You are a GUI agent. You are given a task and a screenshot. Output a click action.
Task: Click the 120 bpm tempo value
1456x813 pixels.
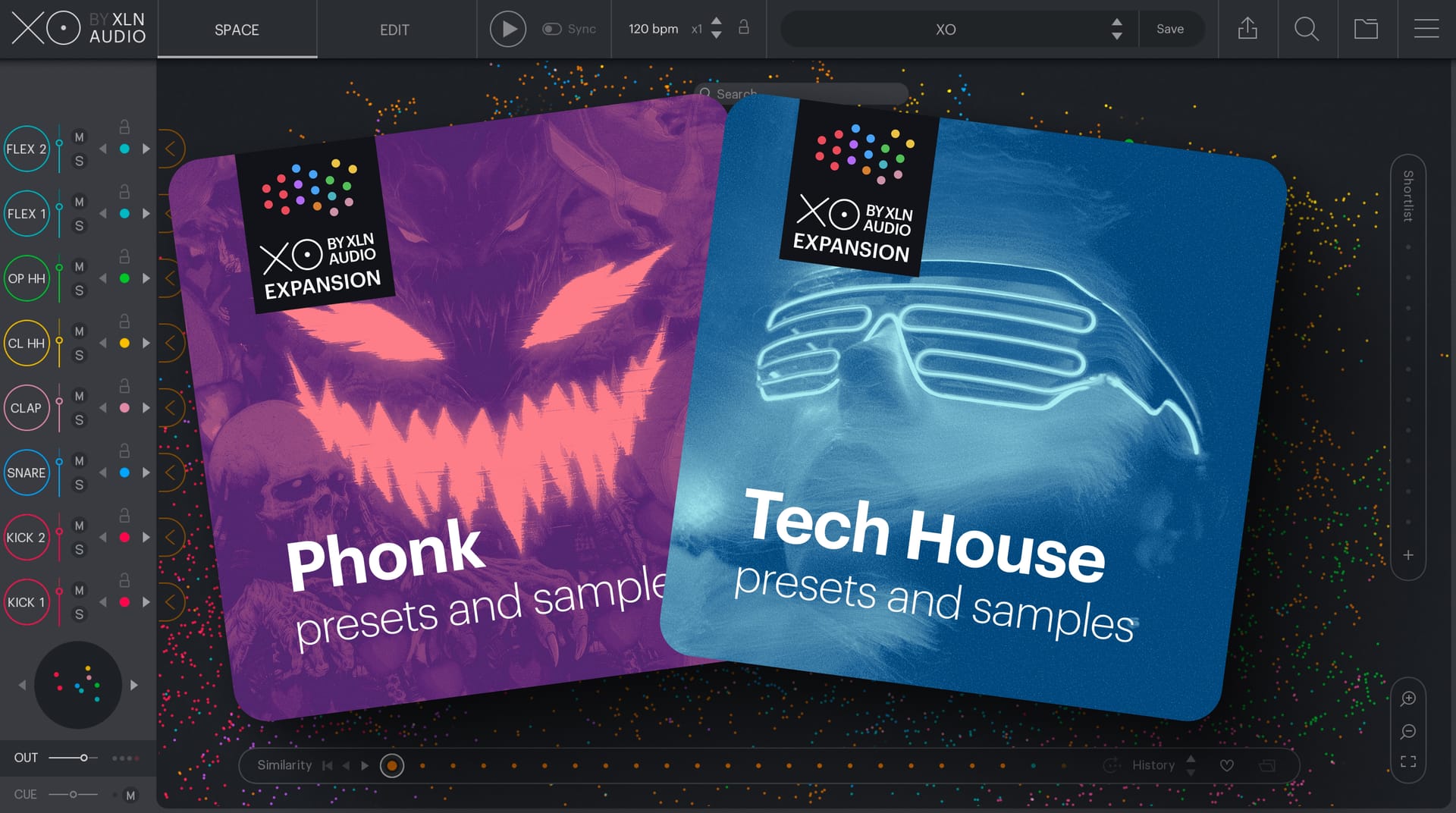[653, 29]
